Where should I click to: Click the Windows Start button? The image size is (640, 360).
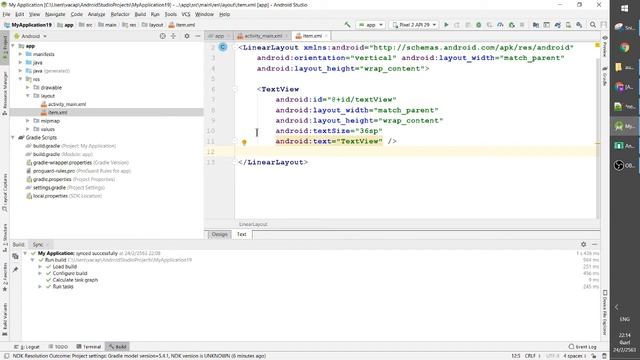624,9
